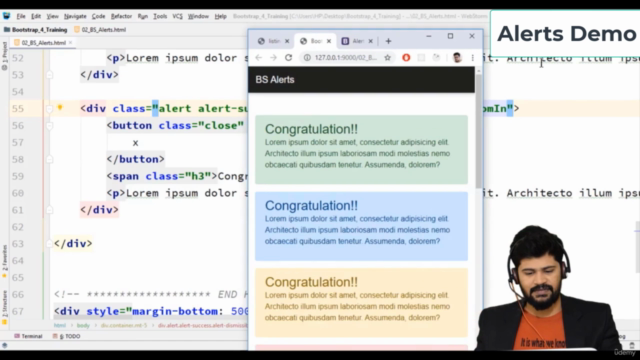Click the red Opera-style extension icon
640x360 pixels.
(406, 58)
